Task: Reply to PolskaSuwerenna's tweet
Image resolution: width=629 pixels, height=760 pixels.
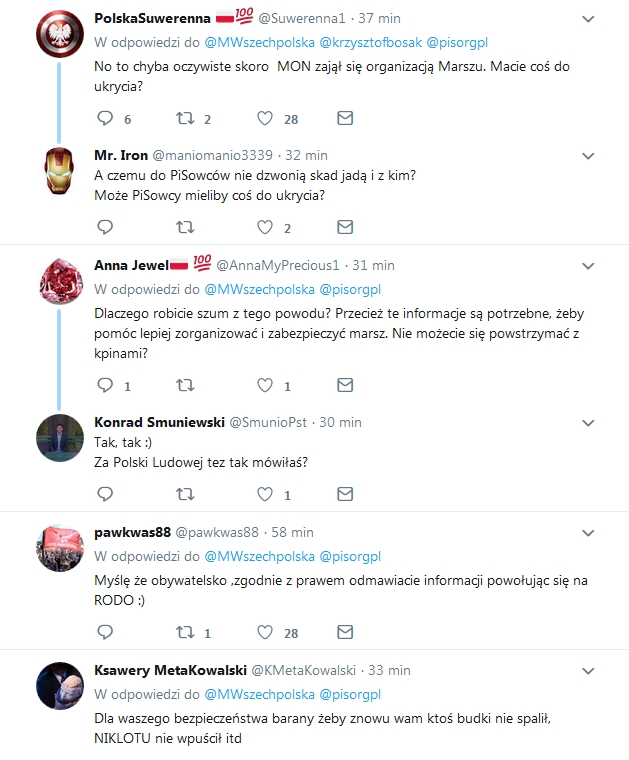Action: coord(105,118)
